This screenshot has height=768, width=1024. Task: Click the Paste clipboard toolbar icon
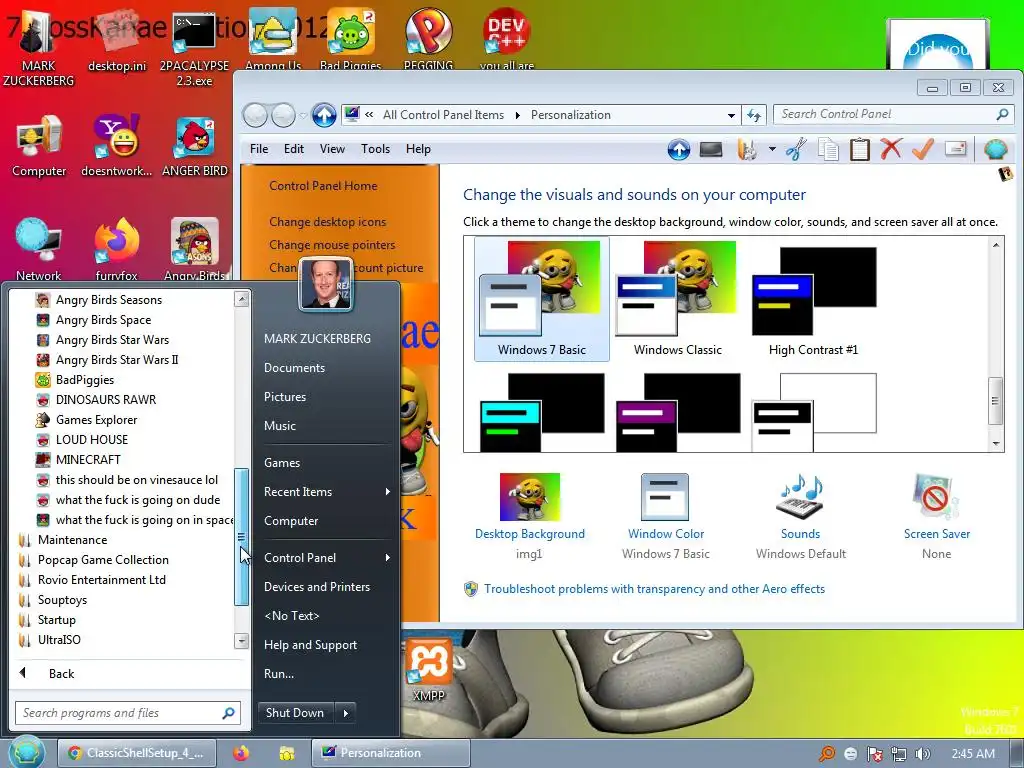click(x=859, y=150)
